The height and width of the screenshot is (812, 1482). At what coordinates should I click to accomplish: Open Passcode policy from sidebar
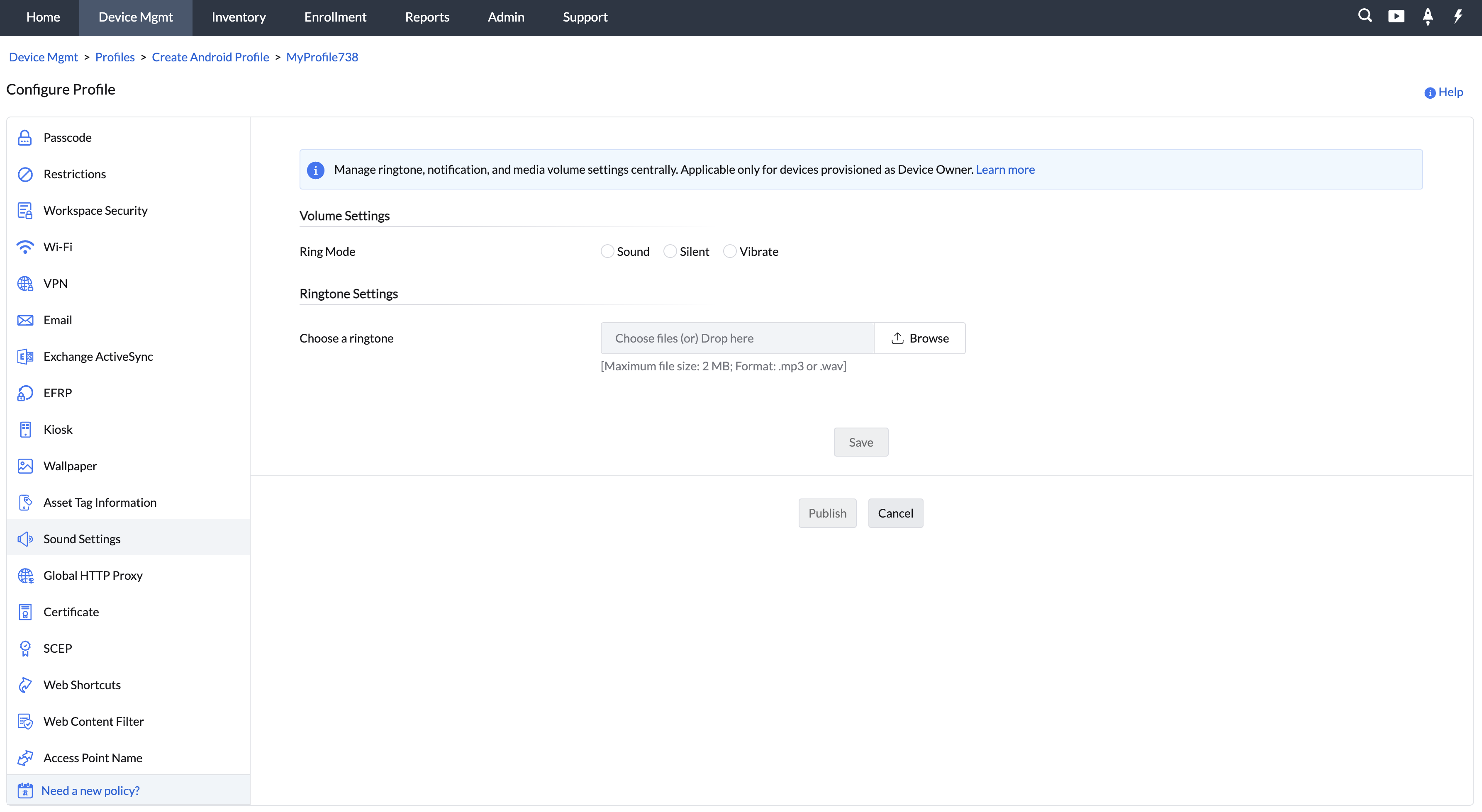[x=67, y=137]
